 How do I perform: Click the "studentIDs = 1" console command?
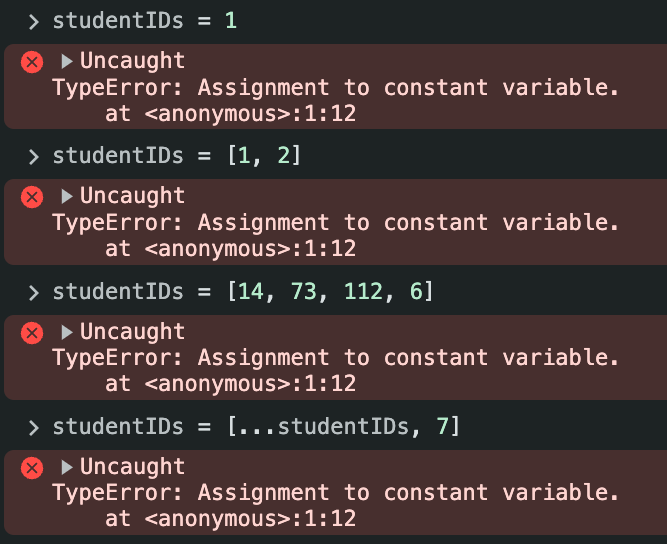(x=144, y=20)
